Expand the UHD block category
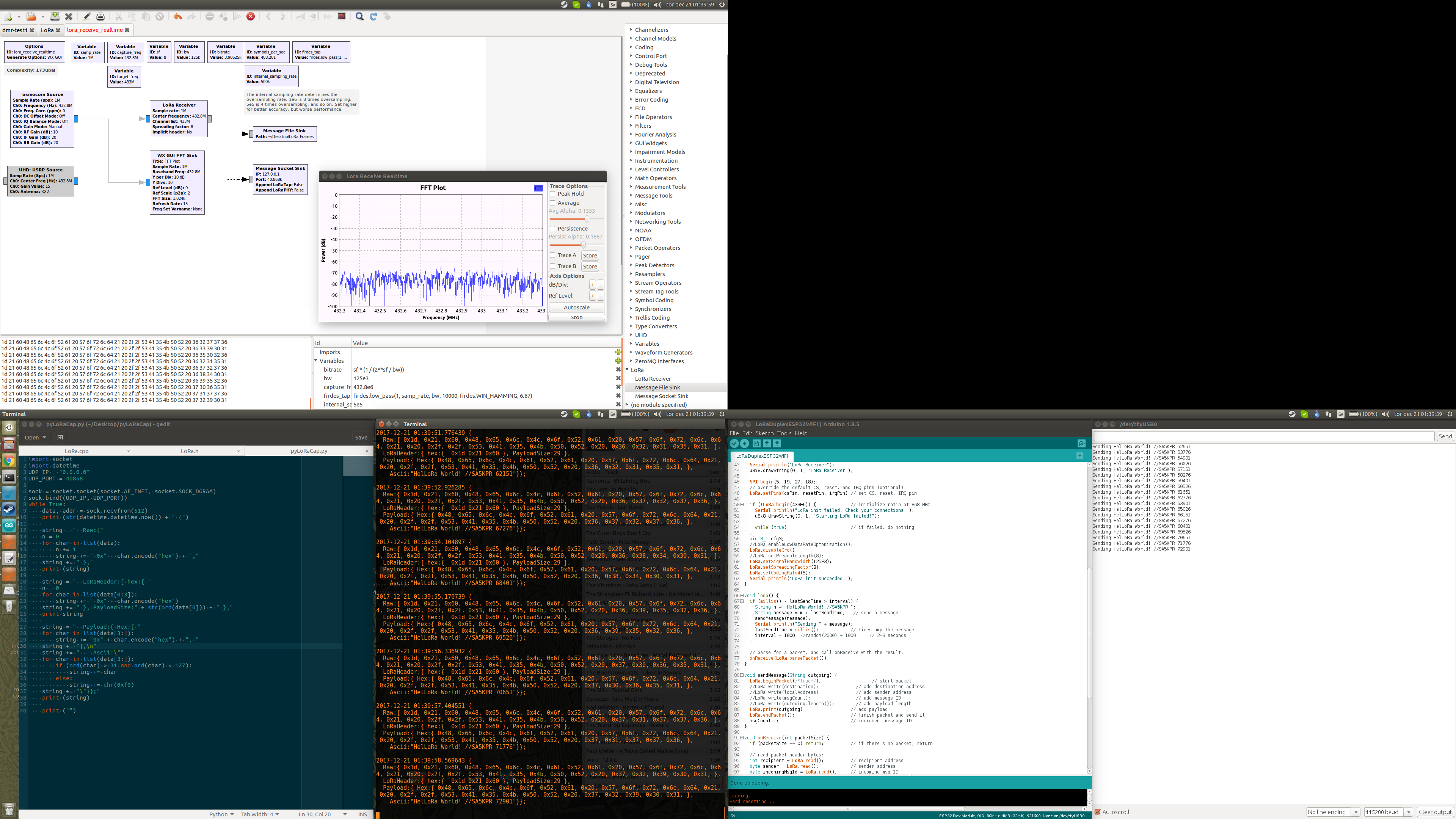 631,334
